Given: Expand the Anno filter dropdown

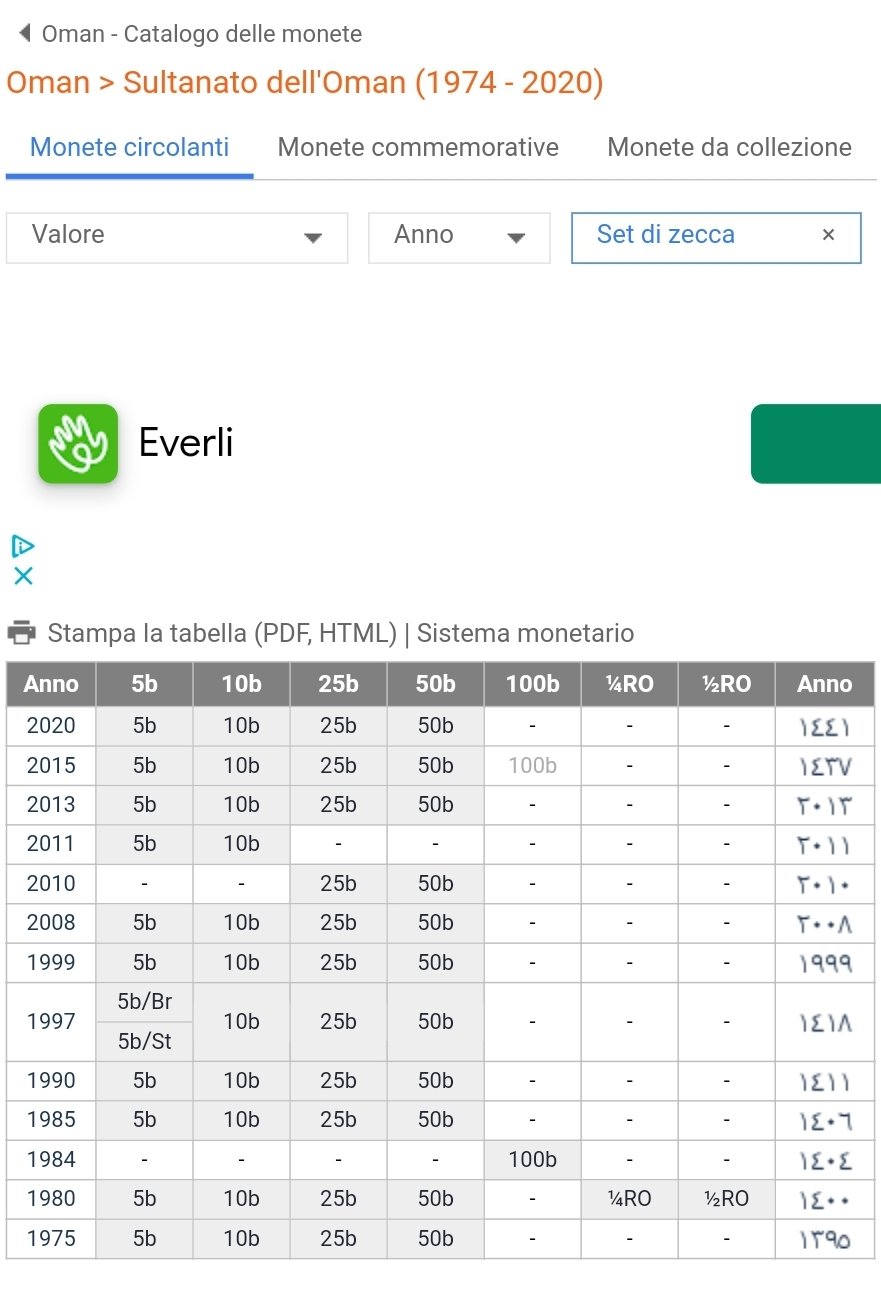Looking at the screenshot, I should pyautogui.click(x=459, y=237).
